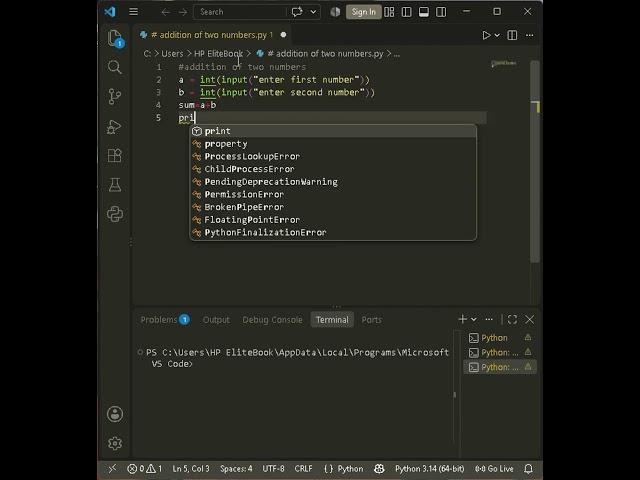Go forward with the right arrow

tap(183, 12)
